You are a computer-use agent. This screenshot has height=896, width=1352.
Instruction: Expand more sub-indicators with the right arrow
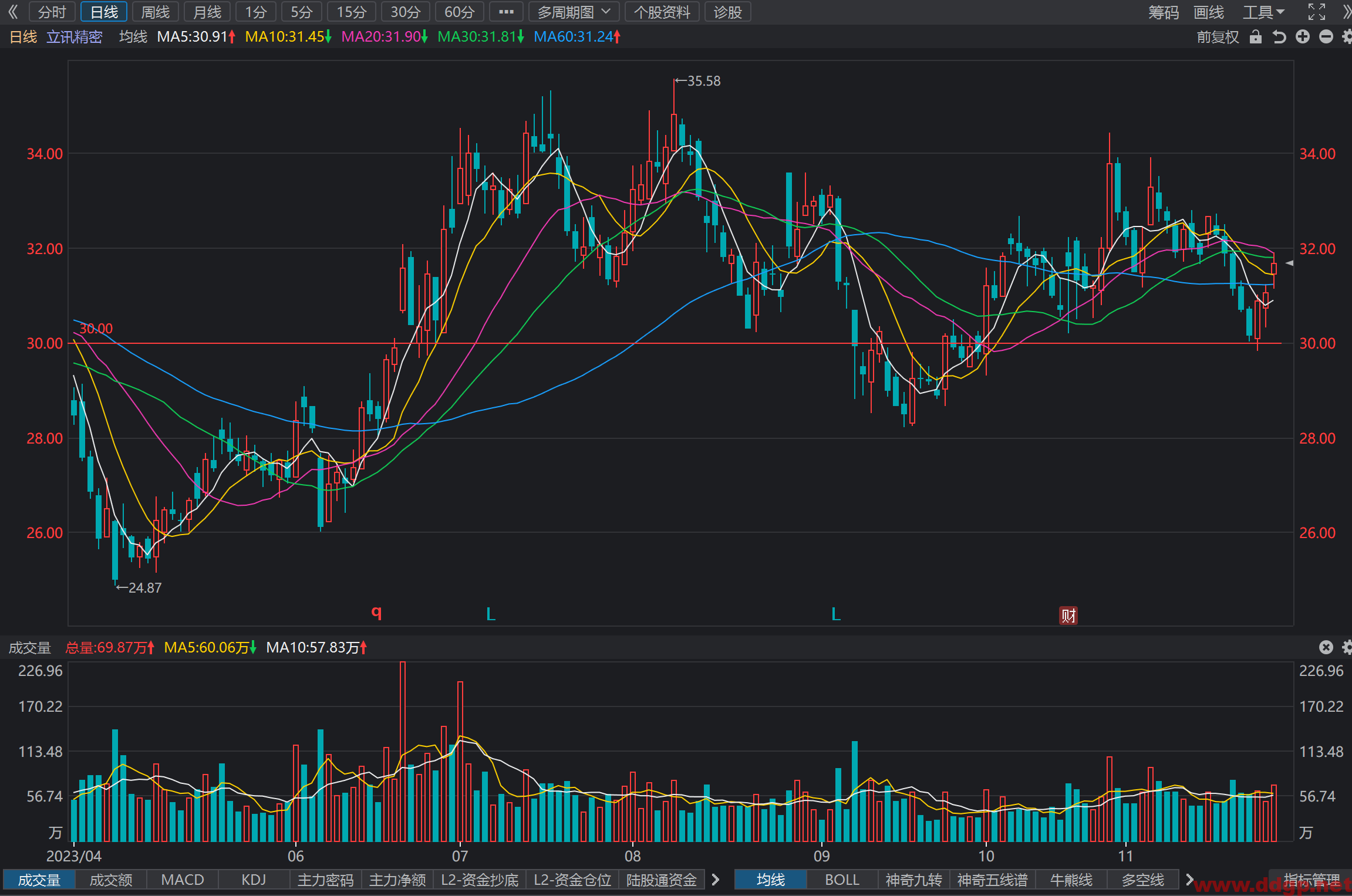[716, 880]
